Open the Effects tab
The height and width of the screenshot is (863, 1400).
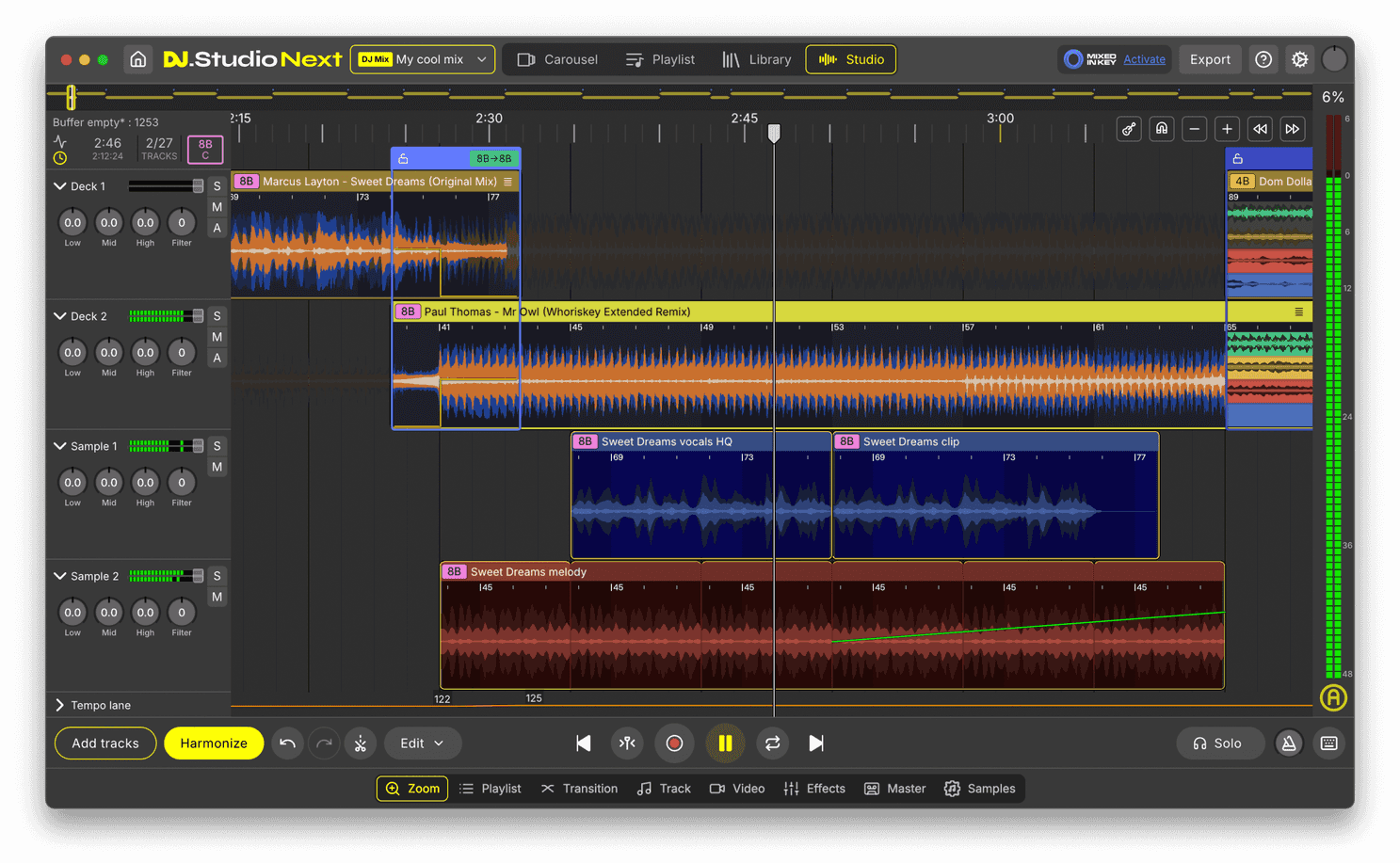pyautogui.click(x=814, y=789)
